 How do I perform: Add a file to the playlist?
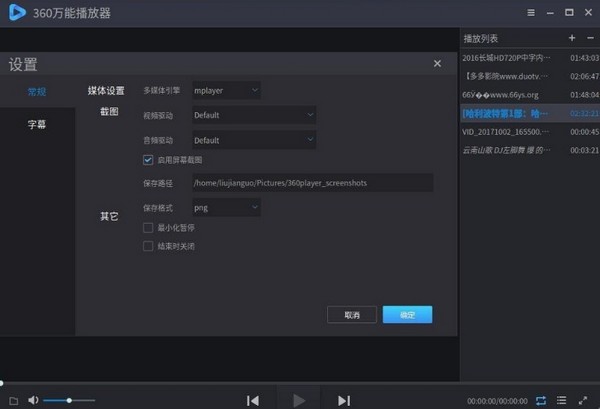click(571, 38)
